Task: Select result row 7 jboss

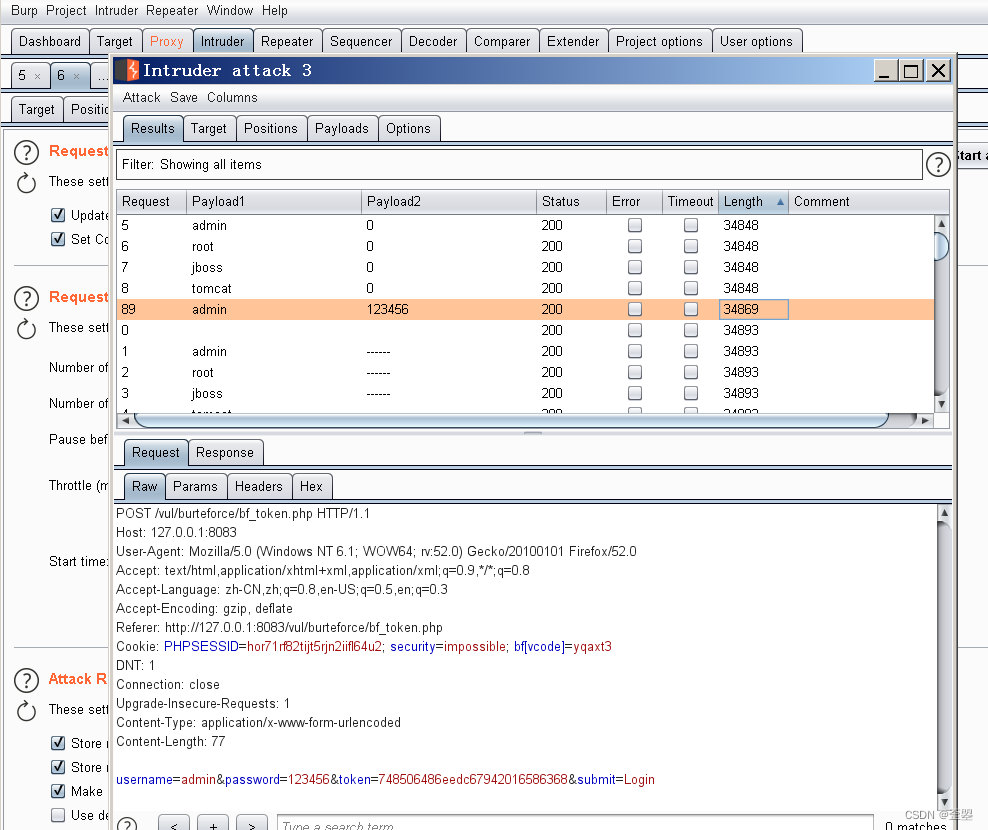Action: 525,267
